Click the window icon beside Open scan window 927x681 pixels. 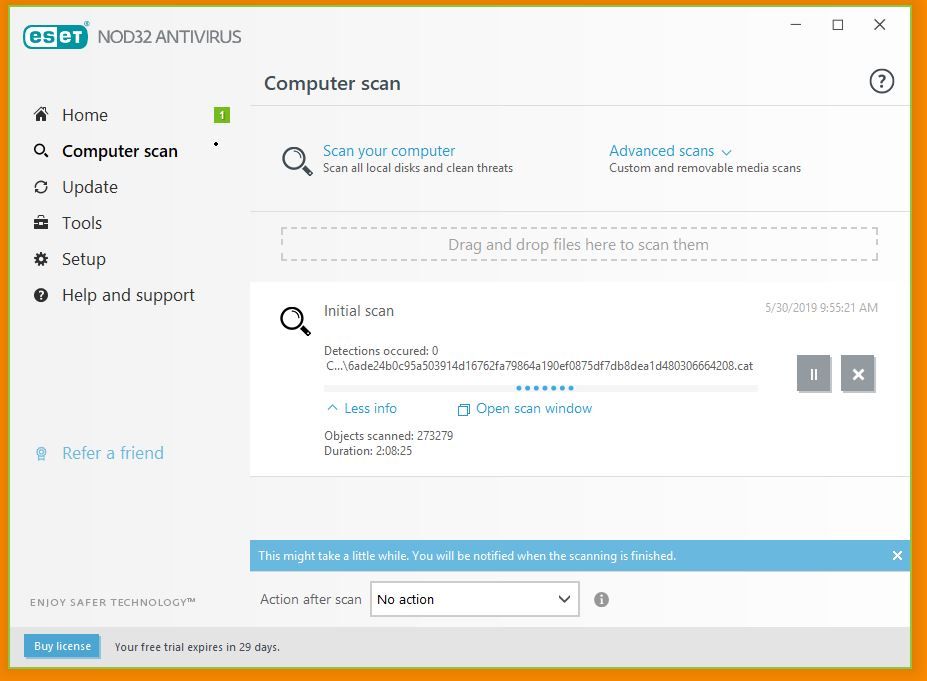point(464,409)
